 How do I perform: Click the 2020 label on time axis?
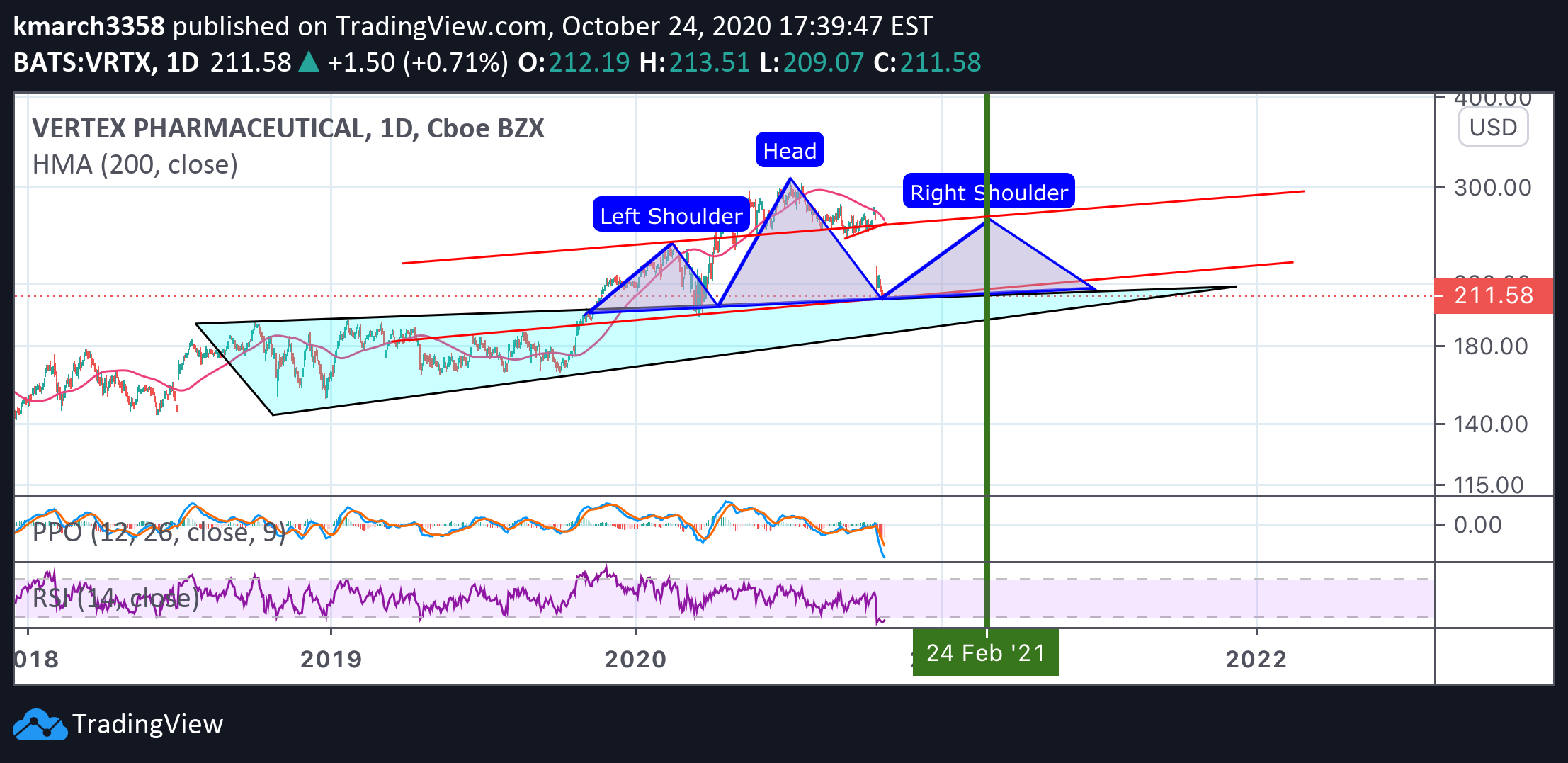coord(635,659)
